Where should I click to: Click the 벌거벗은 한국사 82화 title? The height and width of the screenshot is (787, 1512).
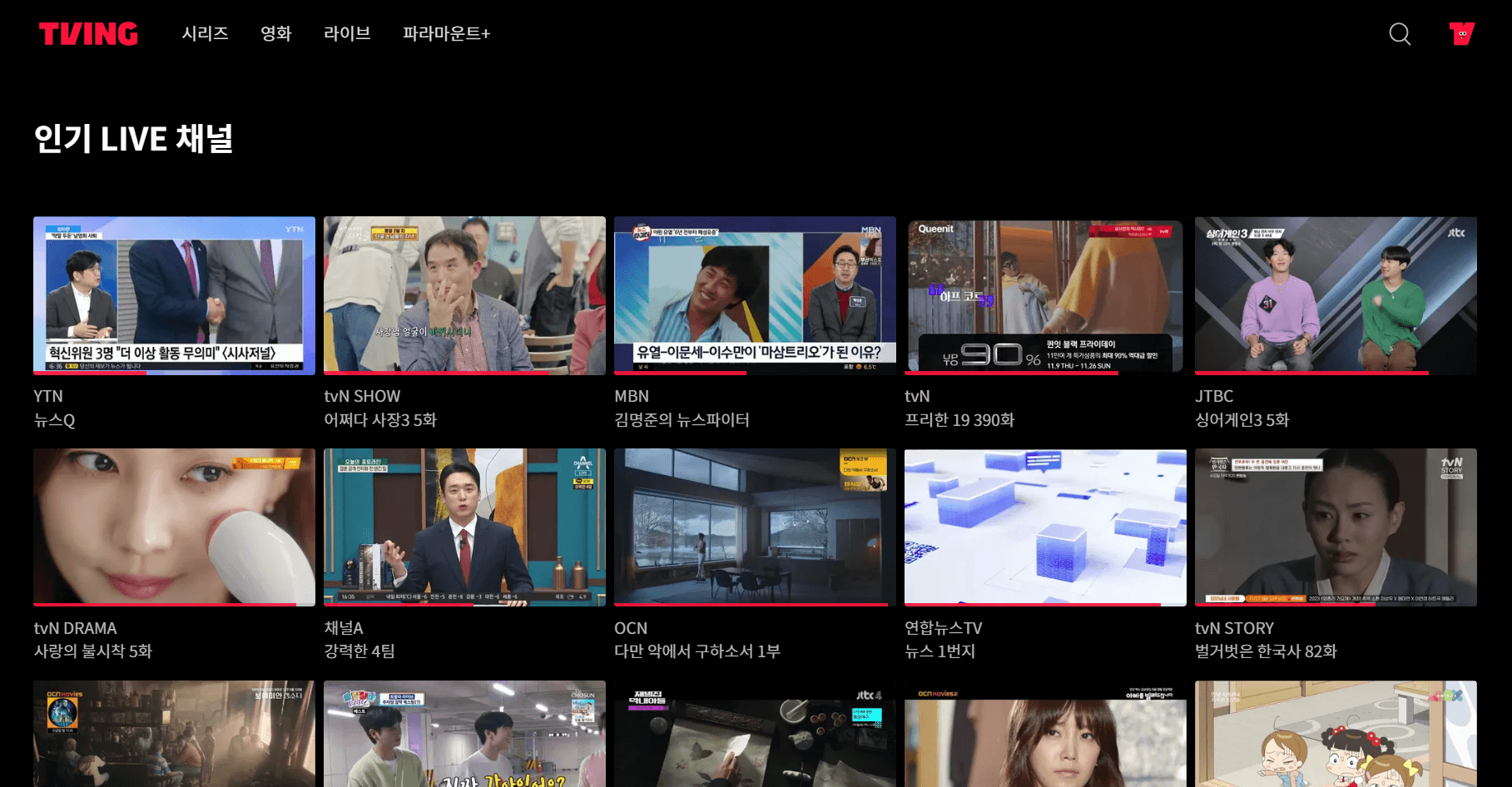(1266, 651)
